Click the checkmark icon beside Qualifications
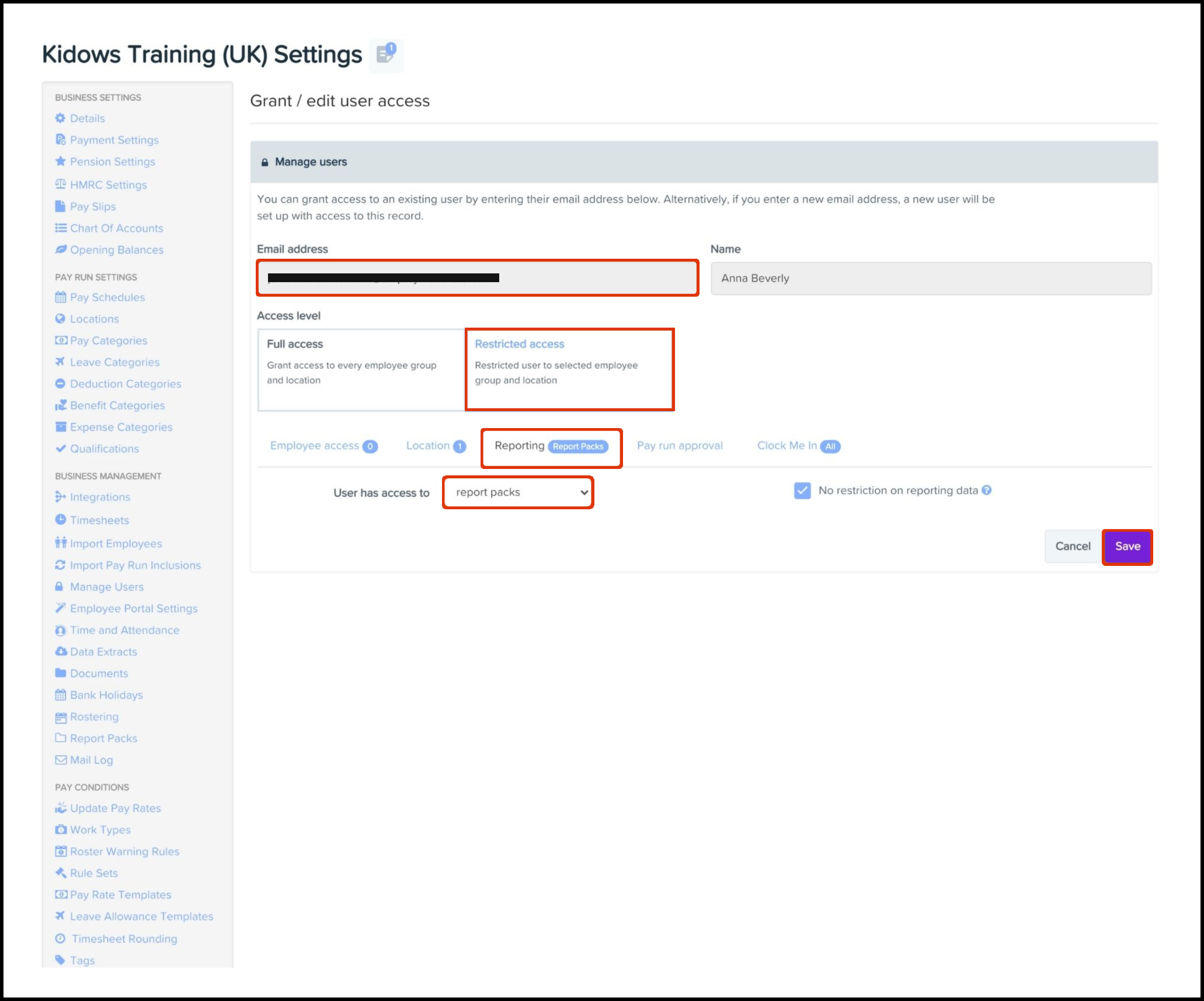 point(60,448)
